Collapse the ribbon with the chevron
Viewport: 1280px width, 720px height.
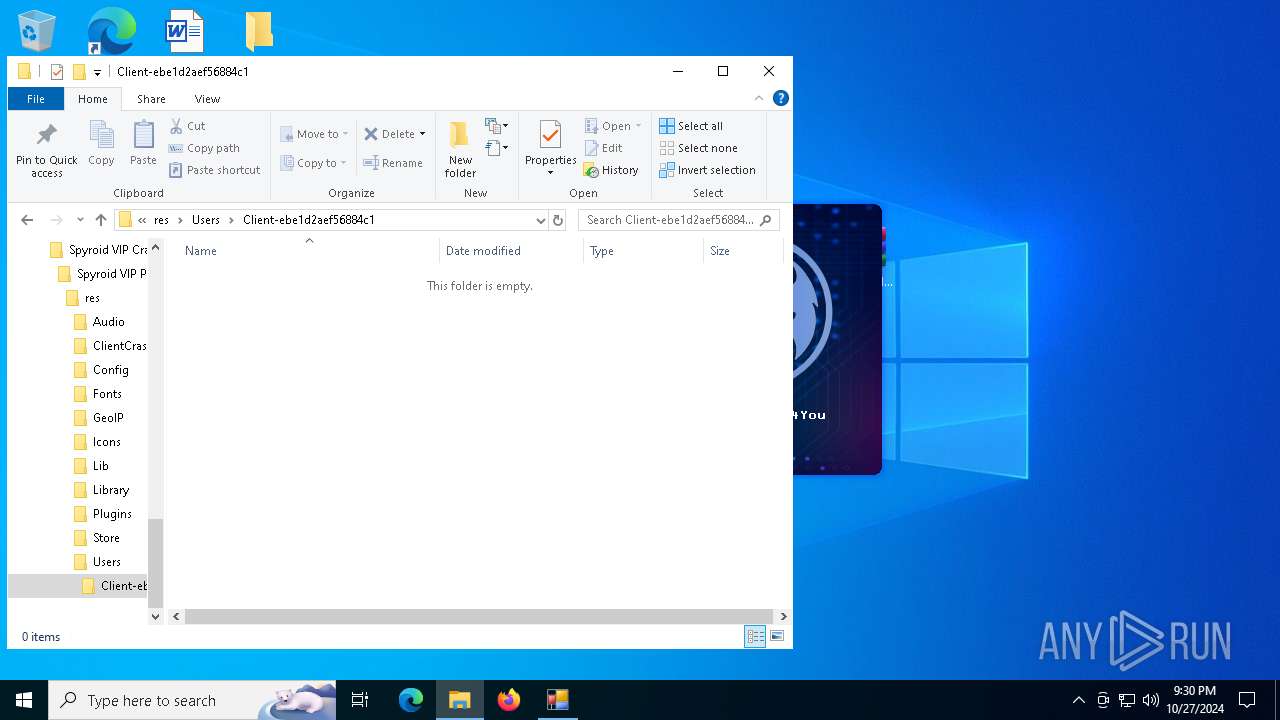(759, 98)
